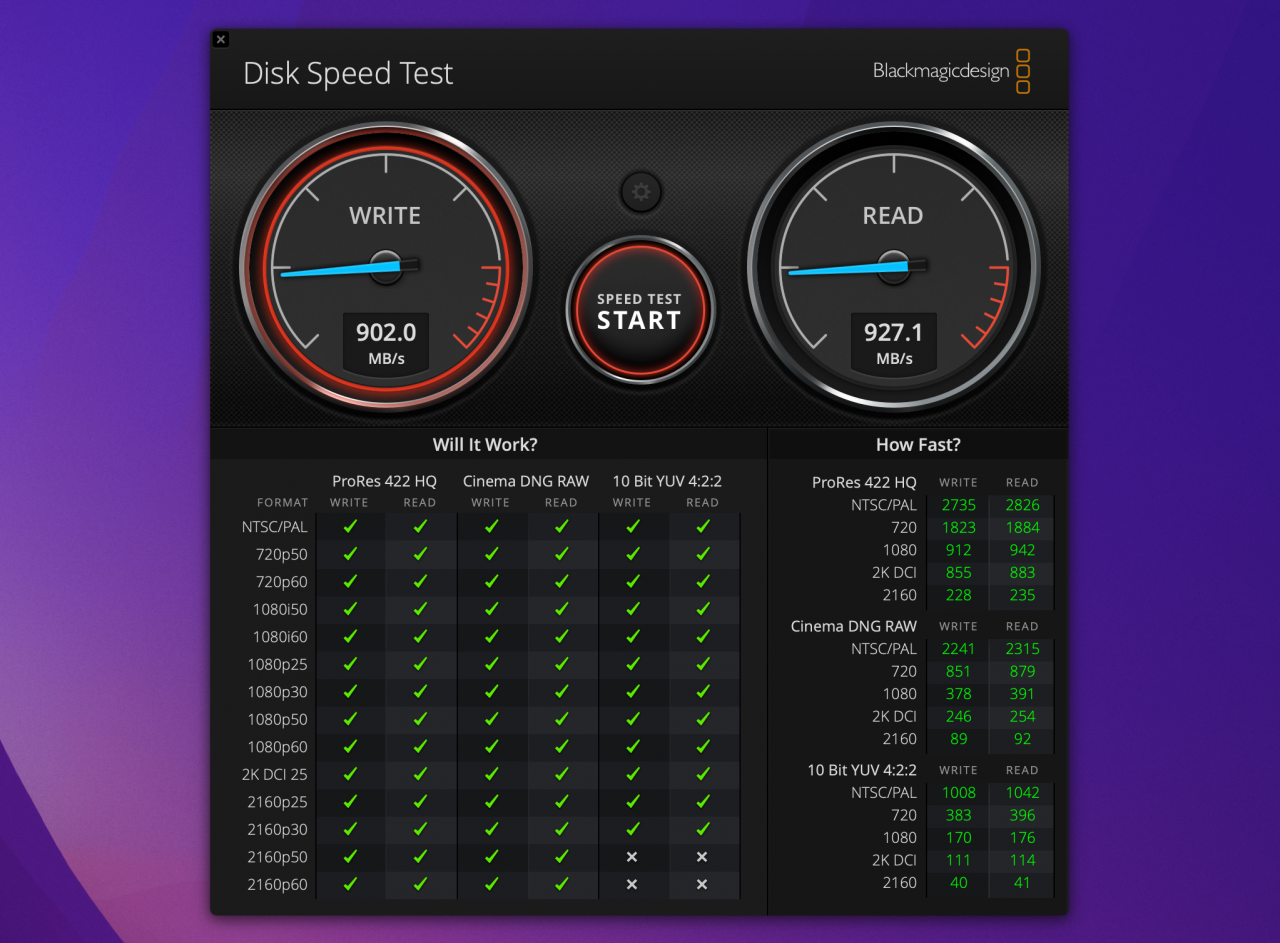1280x943 pixels.
Task: Click the 1080p60 ProRes 422 HQ write checkmark
Action: click(x=350, y=746)
